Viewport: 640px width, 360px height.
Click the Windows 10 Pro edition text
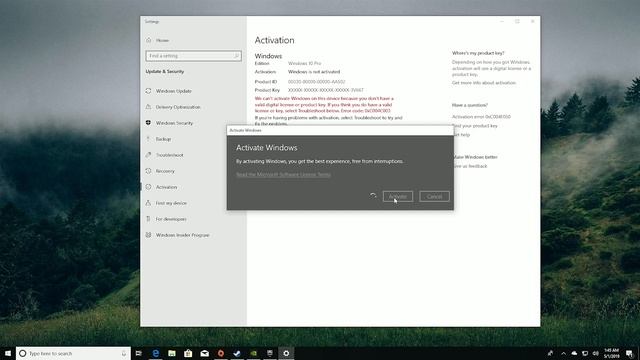(304, 63)
